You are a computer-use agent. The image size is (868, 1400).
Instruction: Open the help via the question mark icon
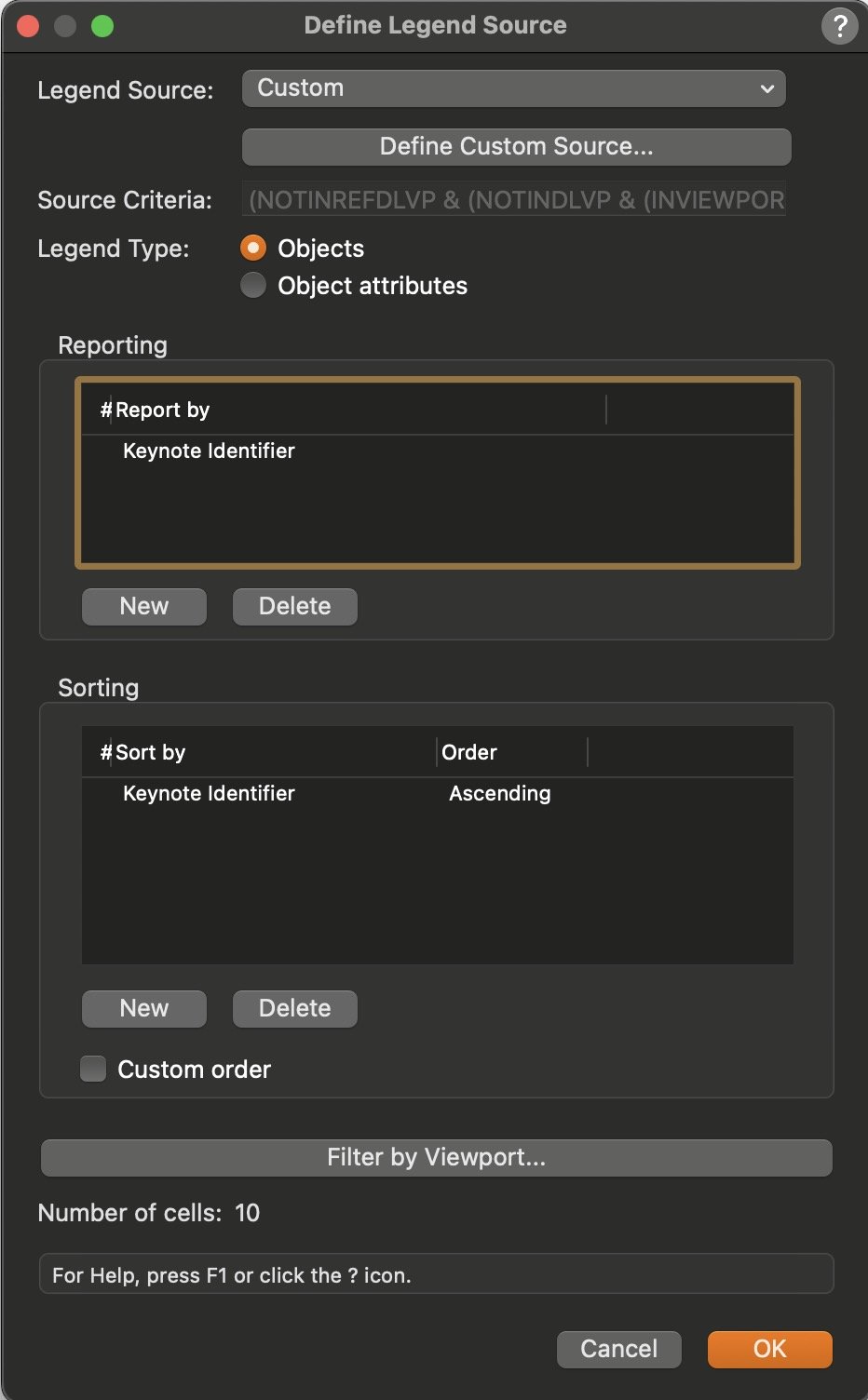(838, 25)
